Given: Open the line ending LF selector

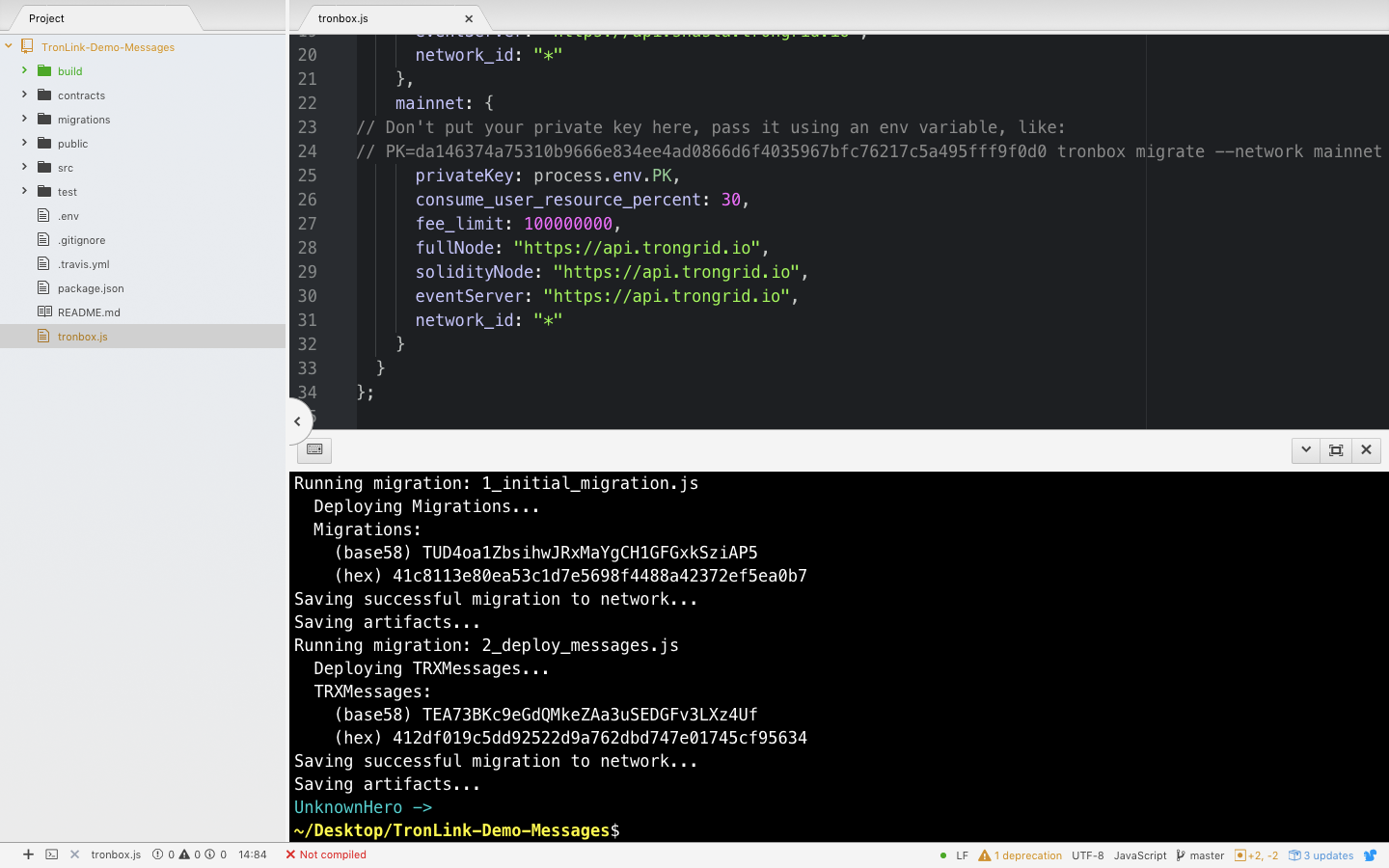Looking at the screenshot, I should [x=962, y=855].
